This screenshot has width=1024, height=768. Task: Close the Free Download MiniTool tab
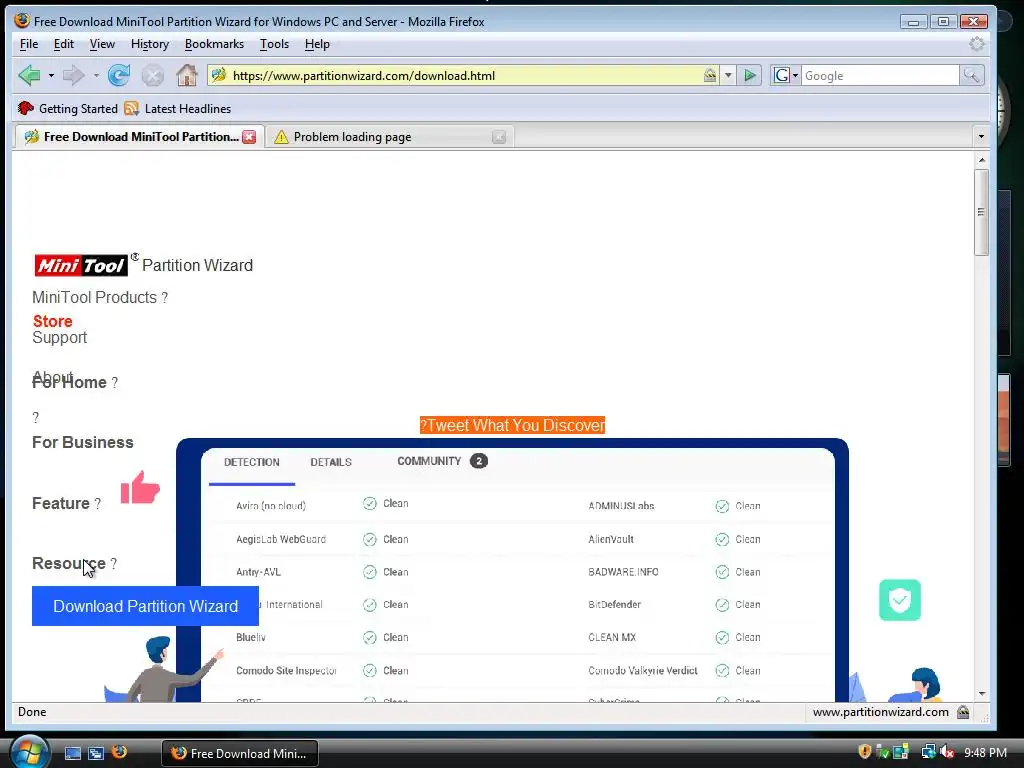[249, 136]
